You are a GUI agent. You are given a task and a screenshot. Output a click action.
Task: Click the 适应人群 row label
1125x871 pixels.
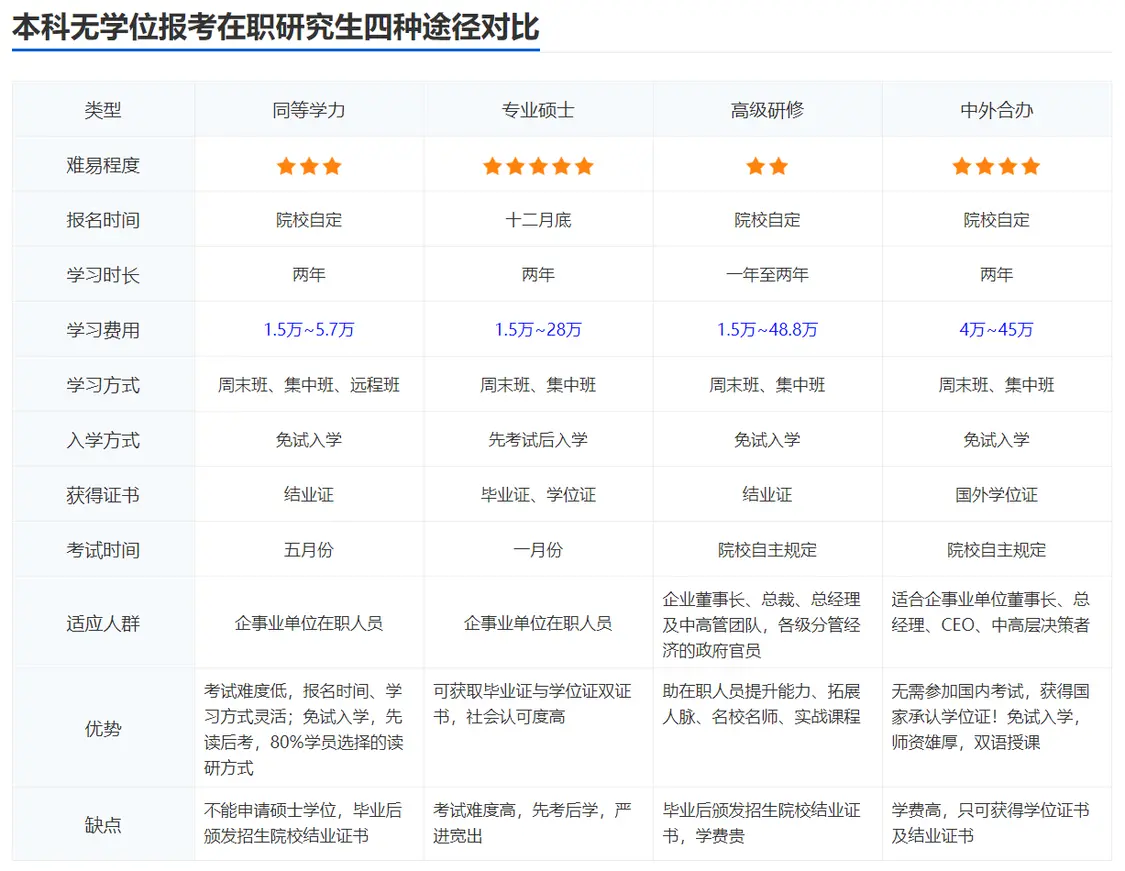(103, 623)
